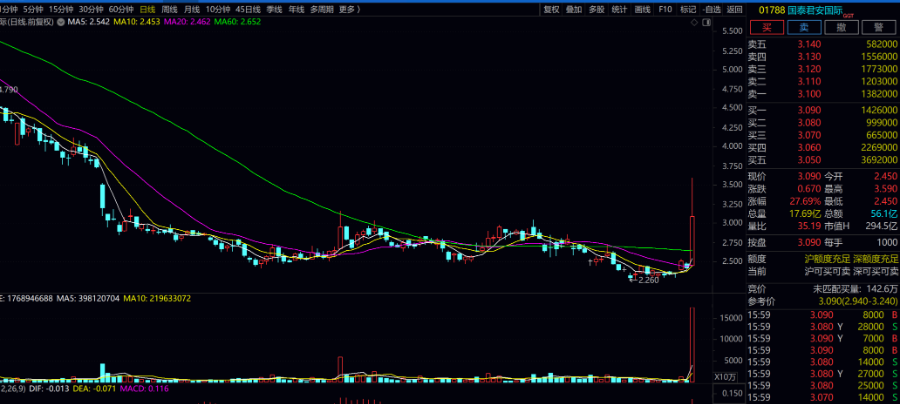
Task: Click the X10万 volume unit label
Action: pyautogui.click(x=727, y=376)
